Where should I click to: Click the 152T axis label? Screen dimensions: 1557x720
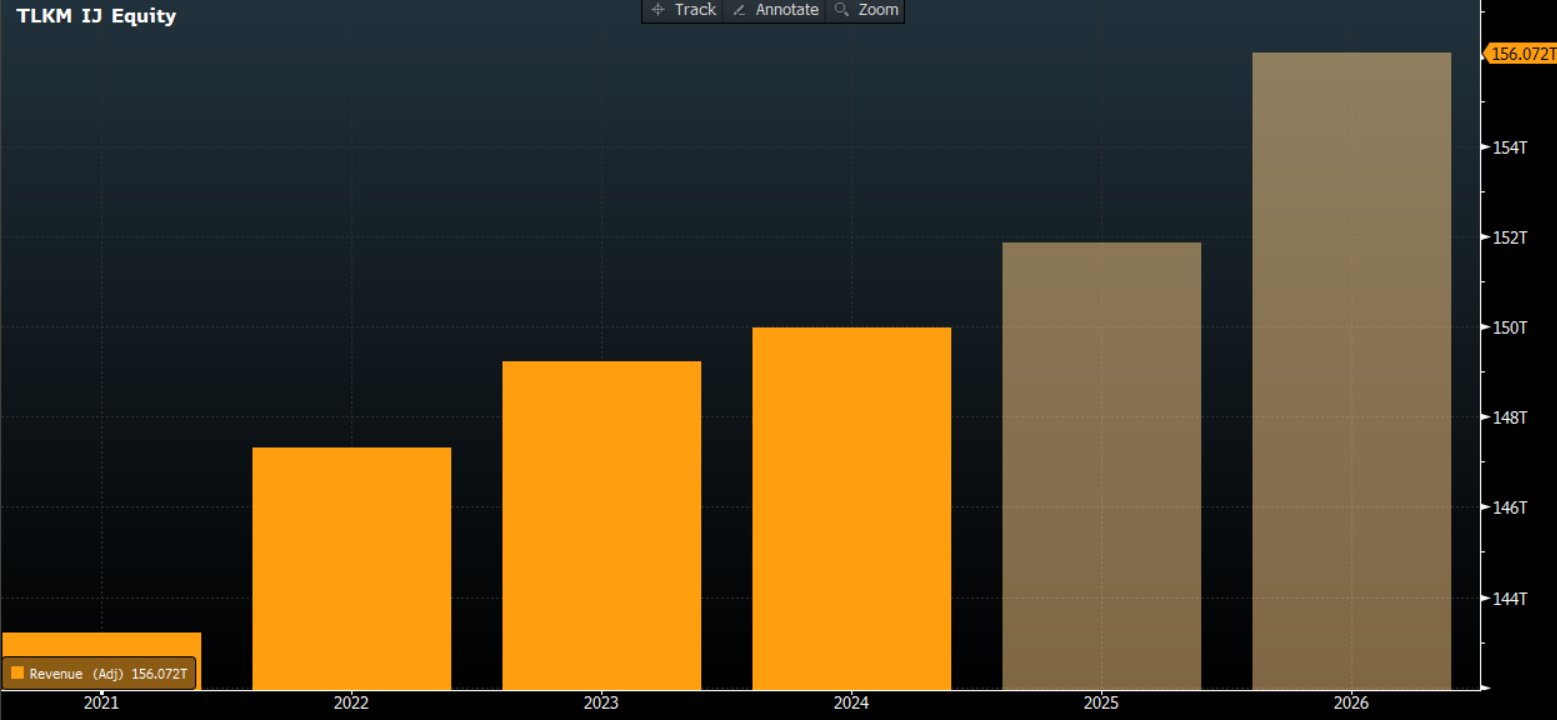[1509, 237]
